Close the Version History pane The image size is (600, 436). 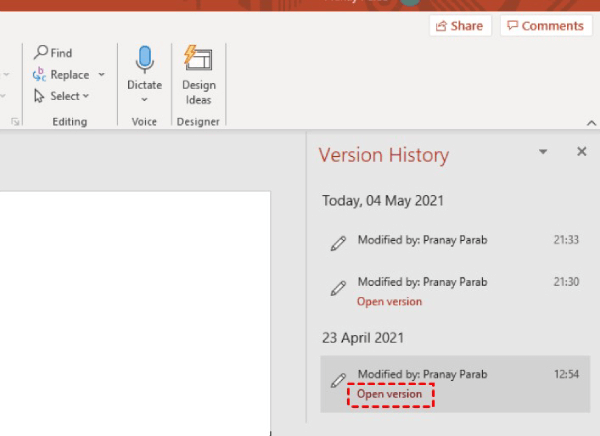pos(582,152)
